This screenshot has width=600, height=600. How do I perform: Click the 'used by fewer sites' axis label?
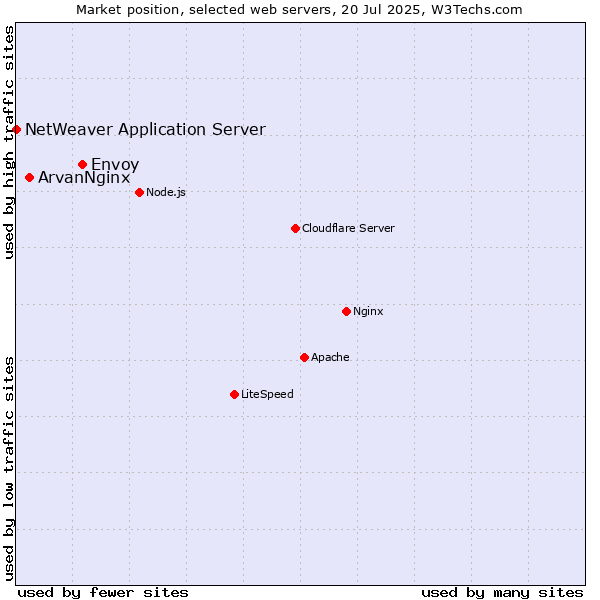click(103, 593)
